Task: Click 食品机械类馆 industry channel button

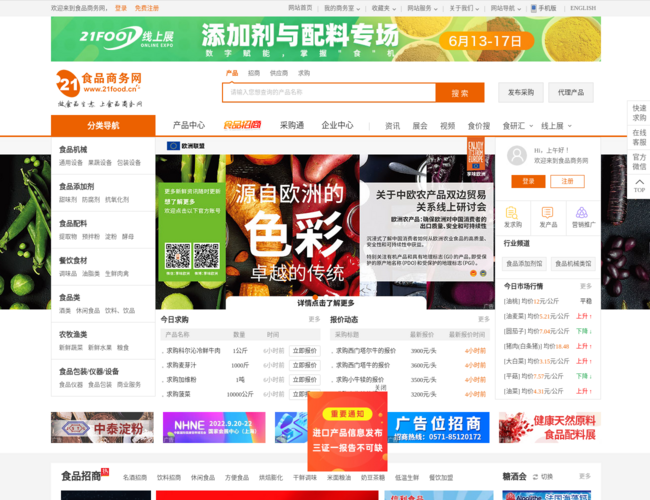Action: click(x=573, y=264)
